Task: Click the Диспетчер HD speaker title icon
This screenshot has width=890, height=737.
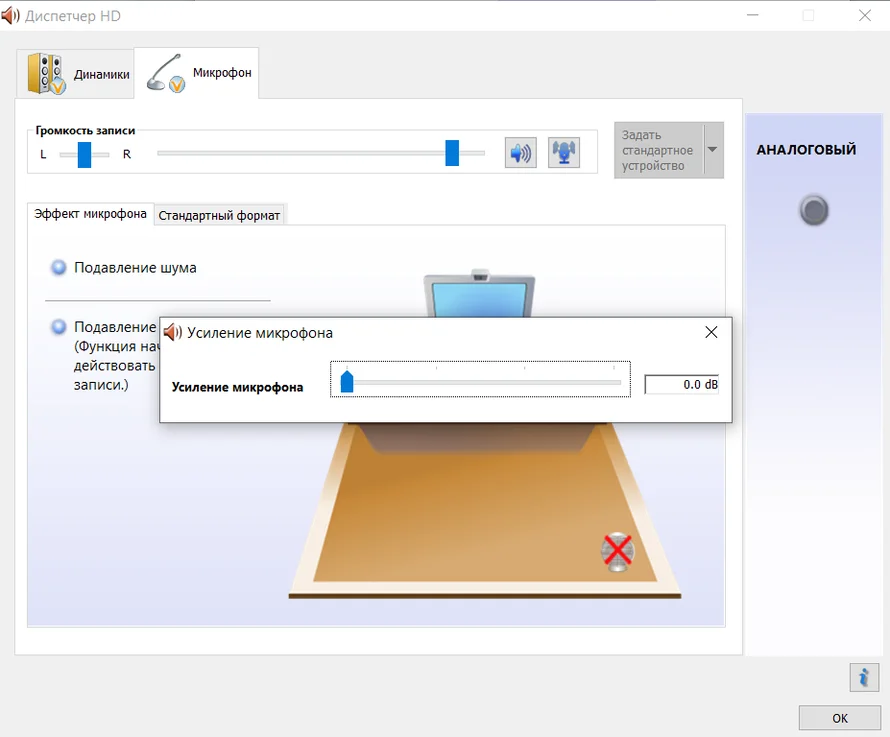Action: pyautogui.click(x=10, y=15)
